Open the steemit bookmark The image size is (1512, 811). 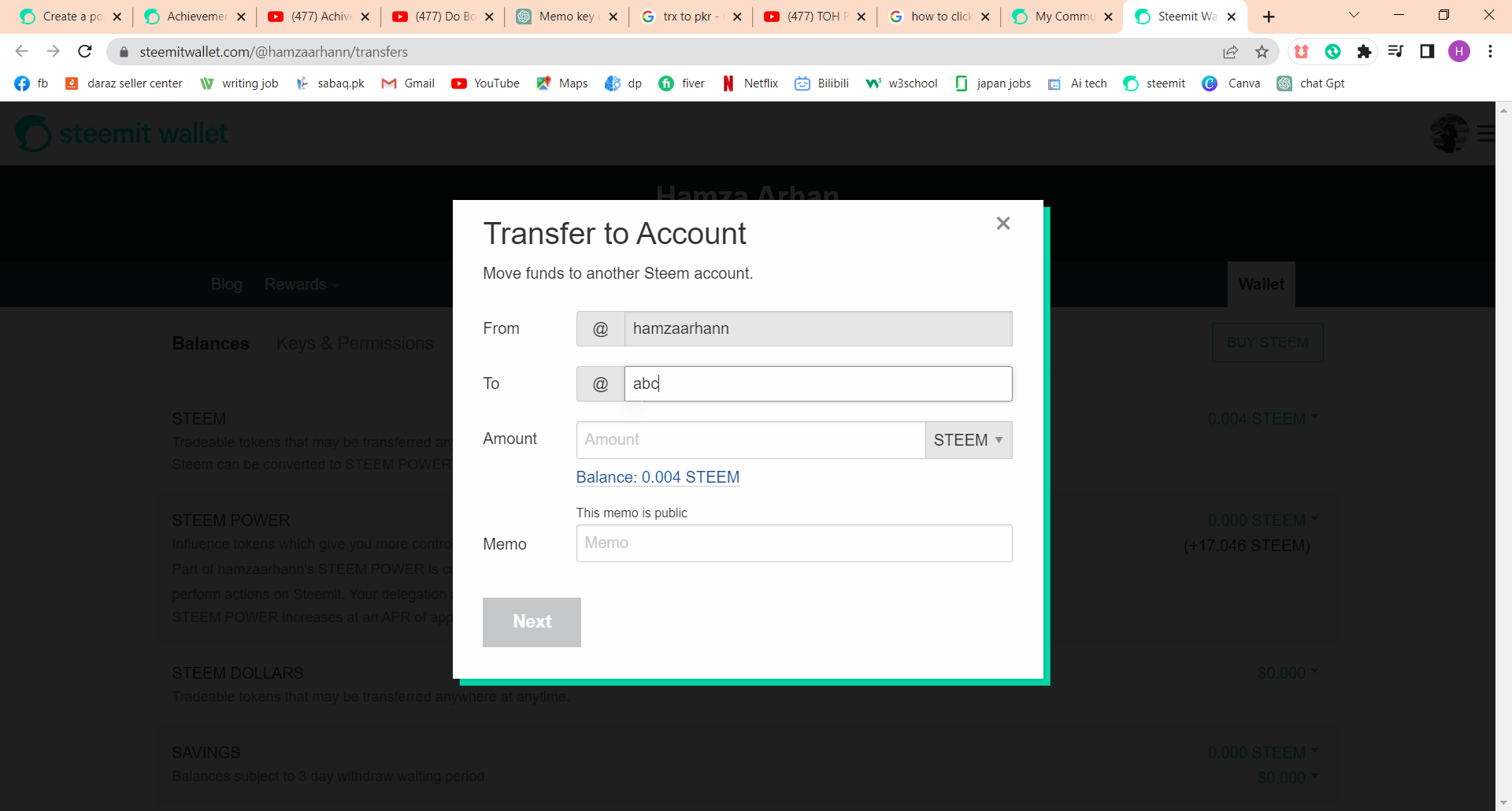(1154, 83)
